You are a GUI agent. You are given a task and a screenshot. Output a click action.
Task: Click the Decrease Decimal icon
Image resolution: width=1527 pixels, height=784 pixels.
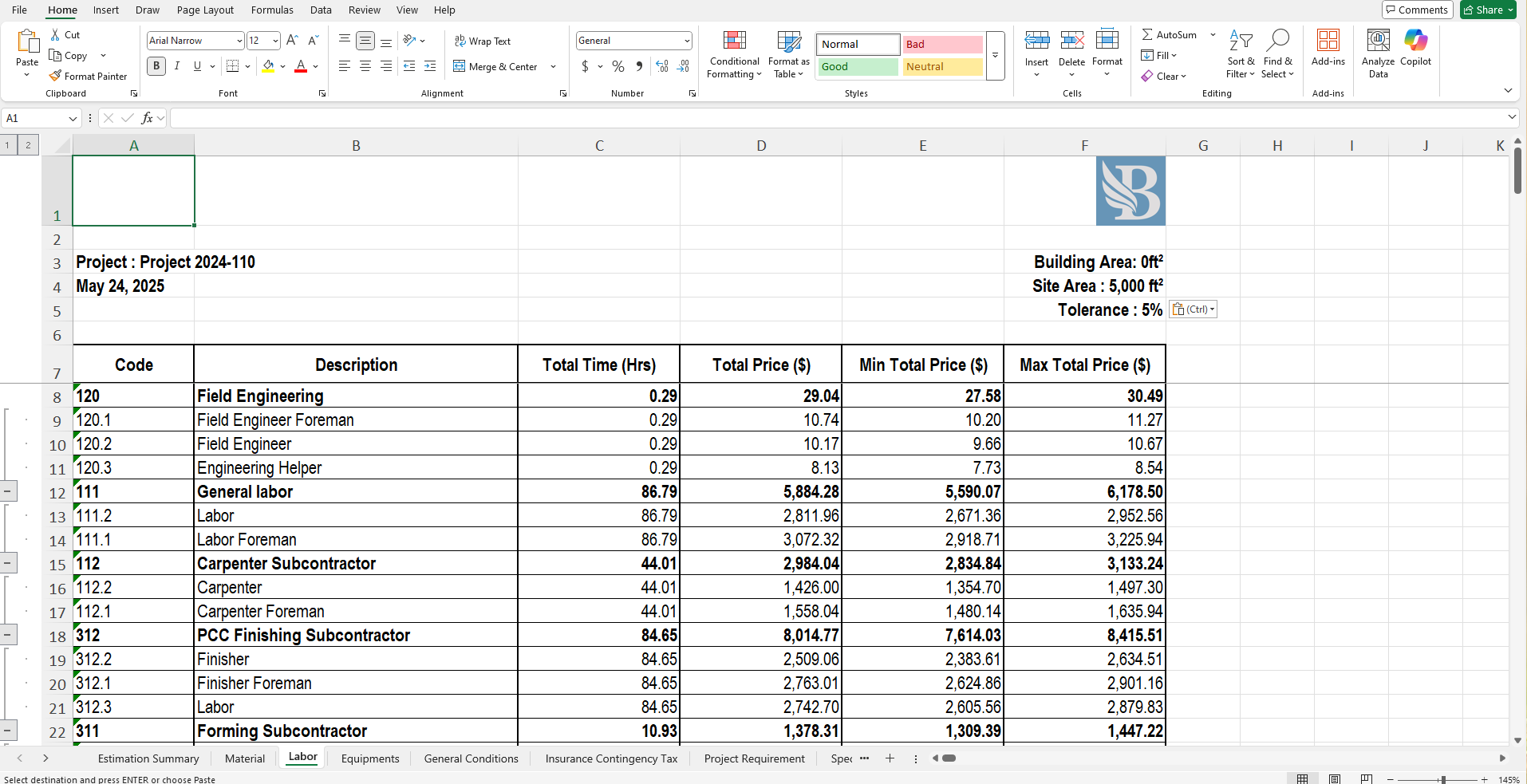click(x=683, y=66)
